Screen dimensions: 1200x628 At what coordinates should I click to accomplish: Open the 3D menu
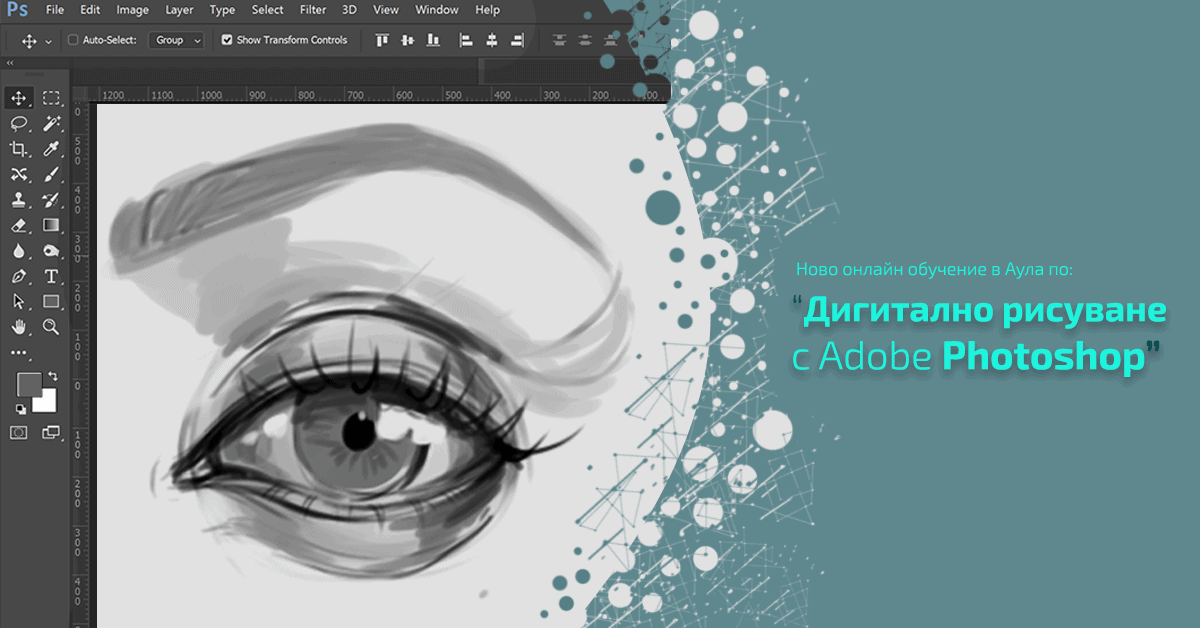click(349, 10)
